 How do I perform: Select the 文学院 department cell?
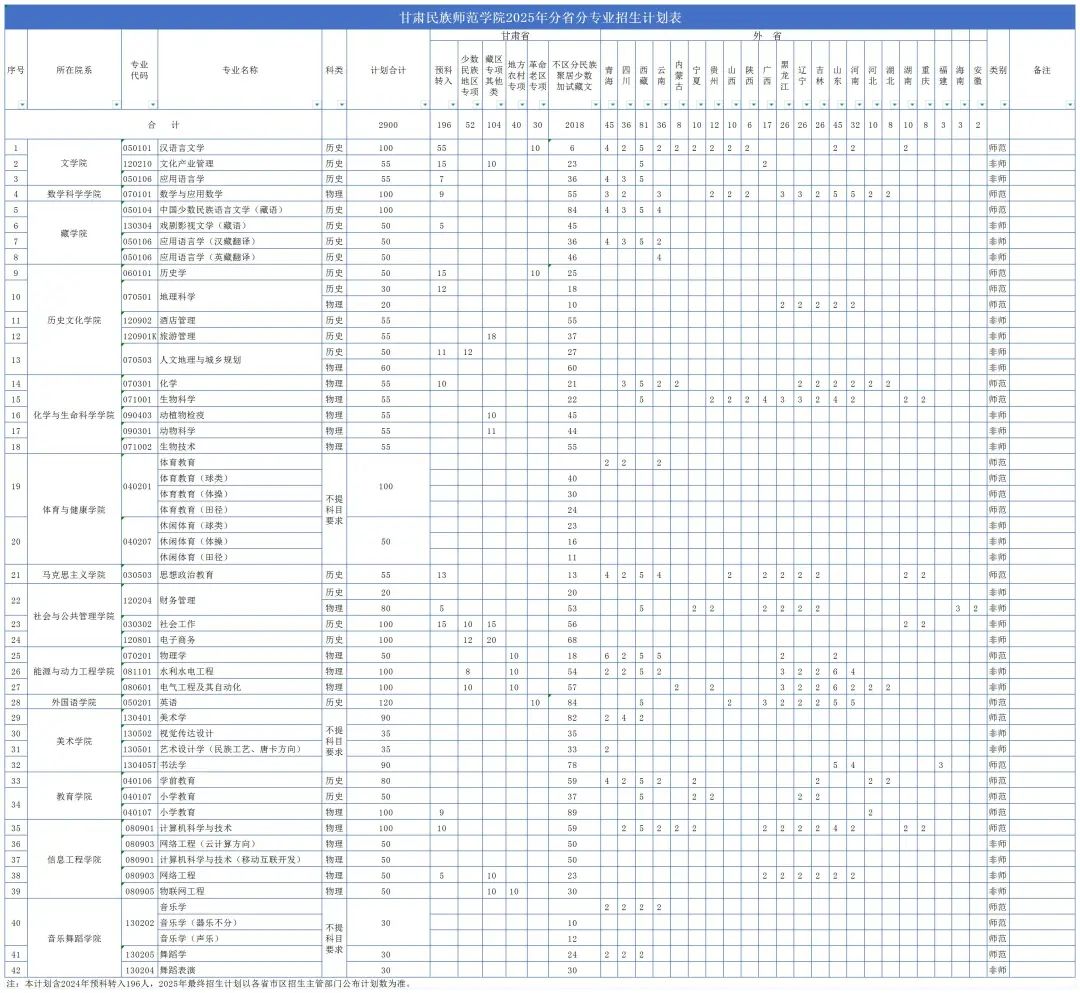pos(74,163)
